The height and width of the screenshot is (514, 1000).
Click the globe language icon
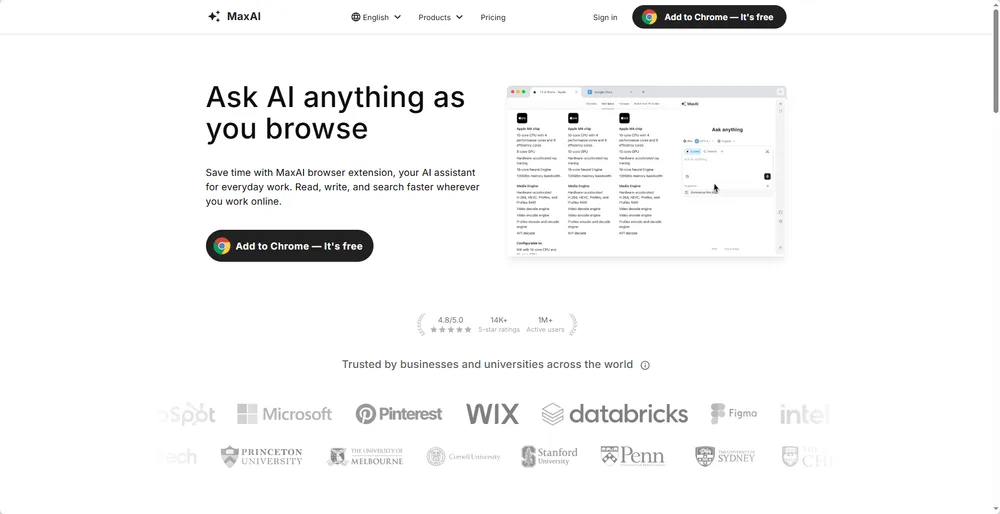click(x=356, y=17)
